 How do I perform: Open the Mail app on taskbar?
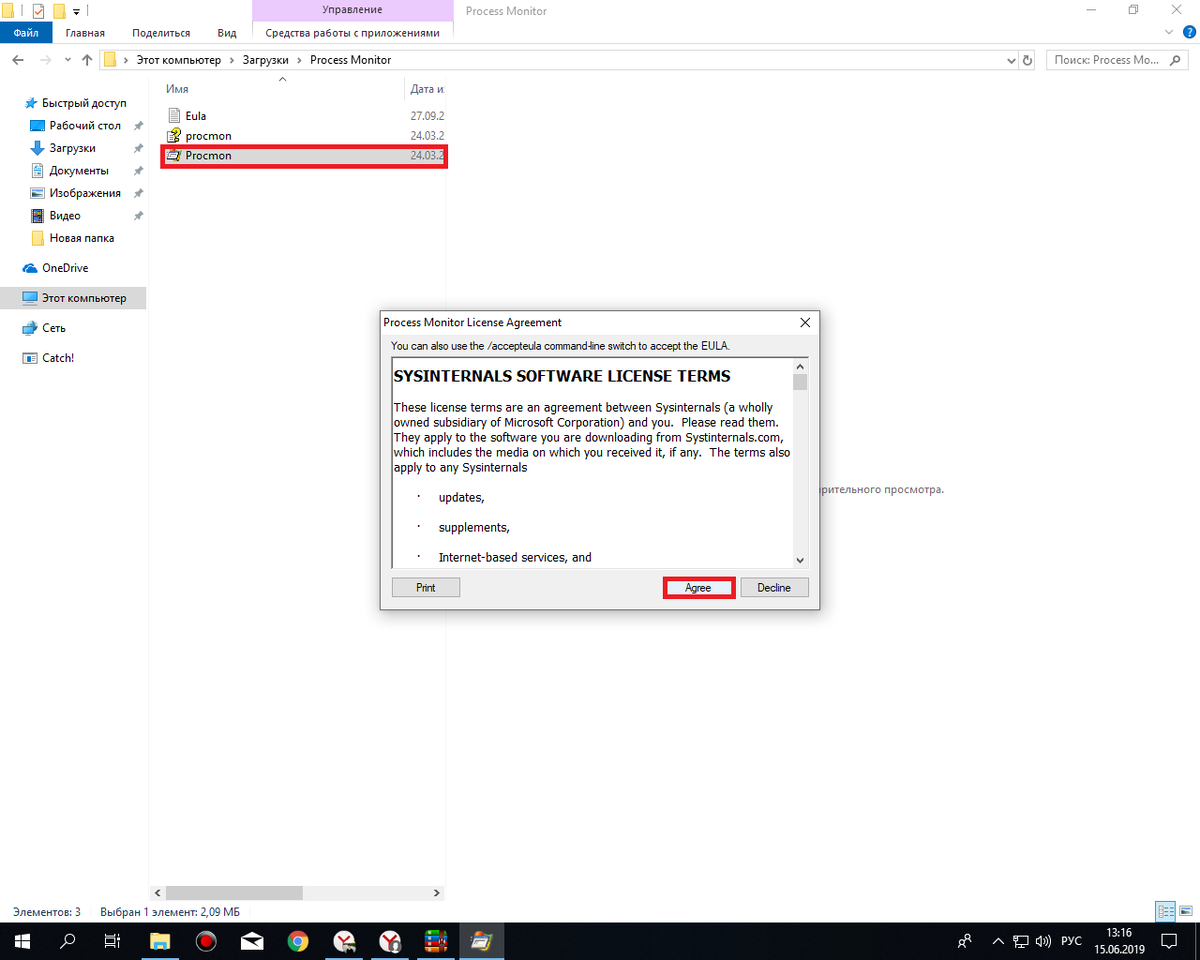click(252, 941)
